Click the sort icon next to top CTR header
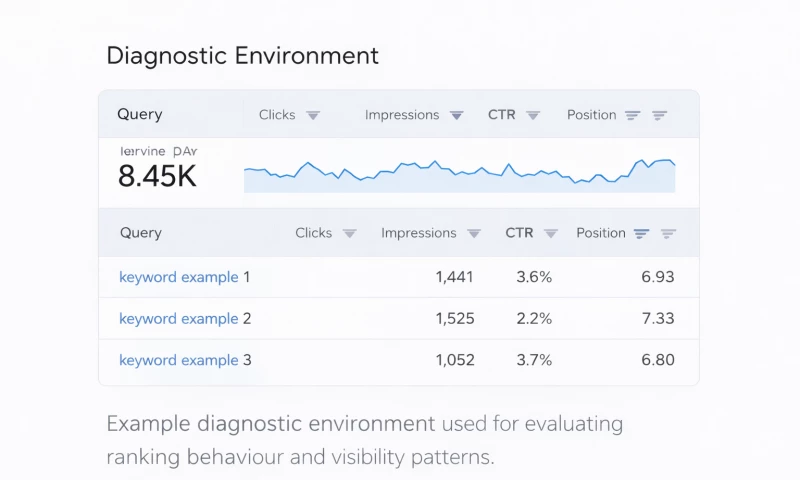 pyautogui.click(x=533, y=115)
